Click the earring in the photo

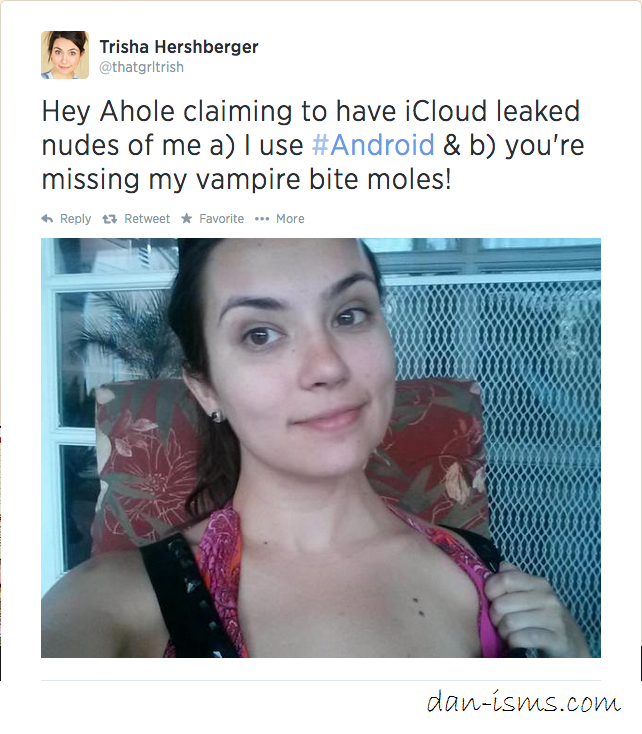click(217, 416)
